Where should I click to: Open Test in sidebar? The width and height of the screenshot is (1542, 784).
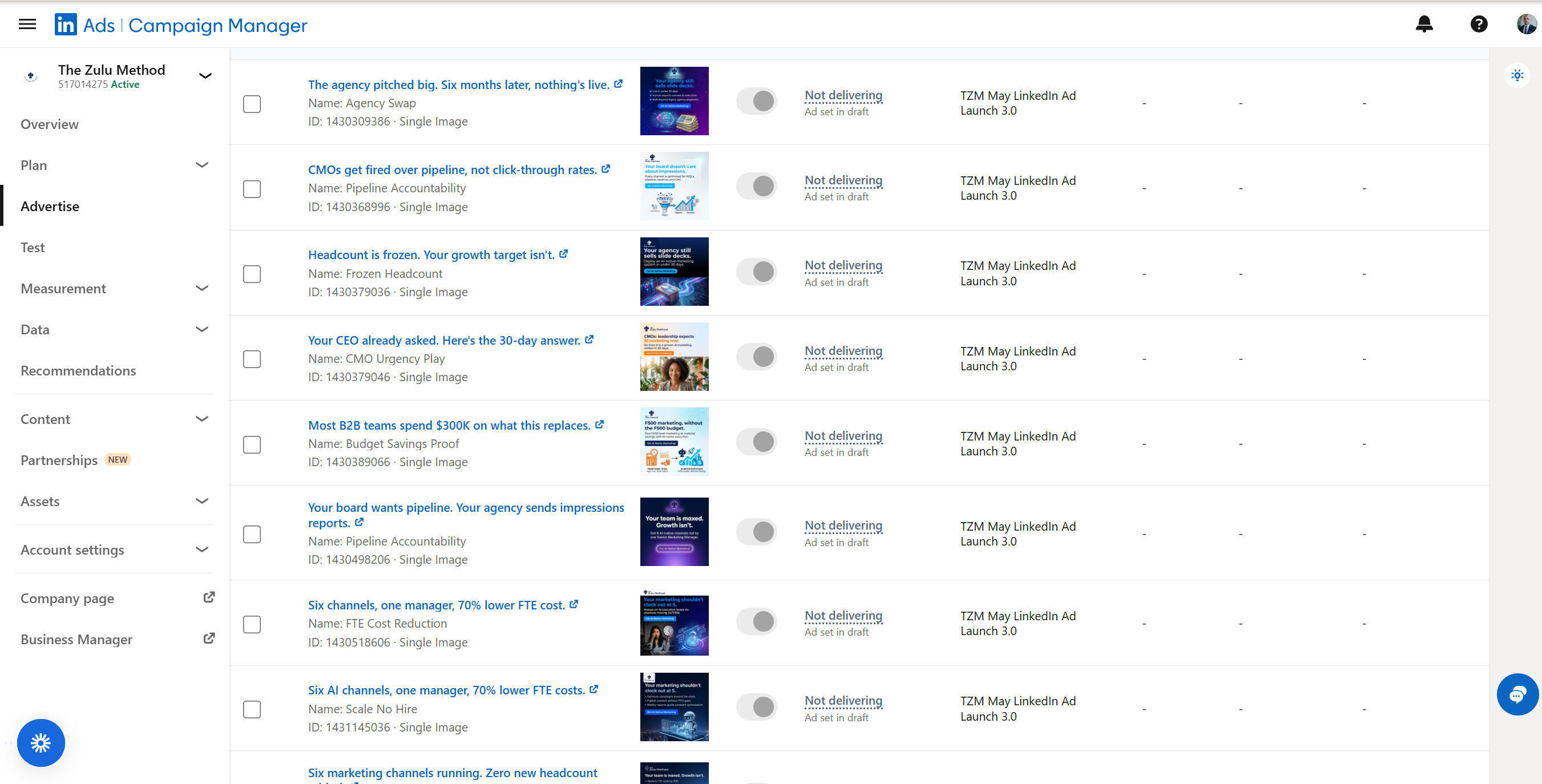(33, 247)
